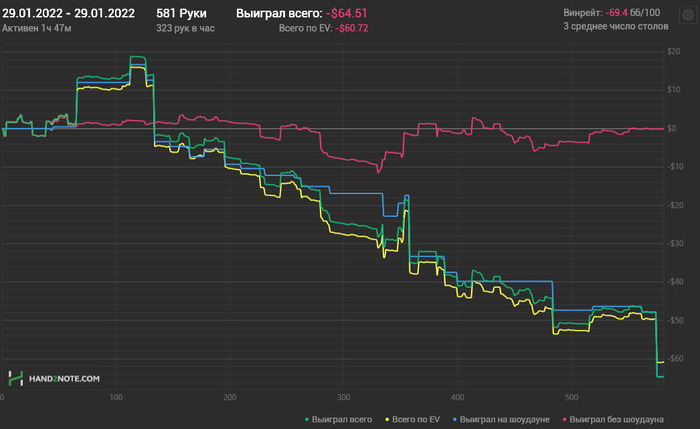The image size is (700, 429).
Task: Click the blue showdown legend dot
Action: [x=454, y=417]
